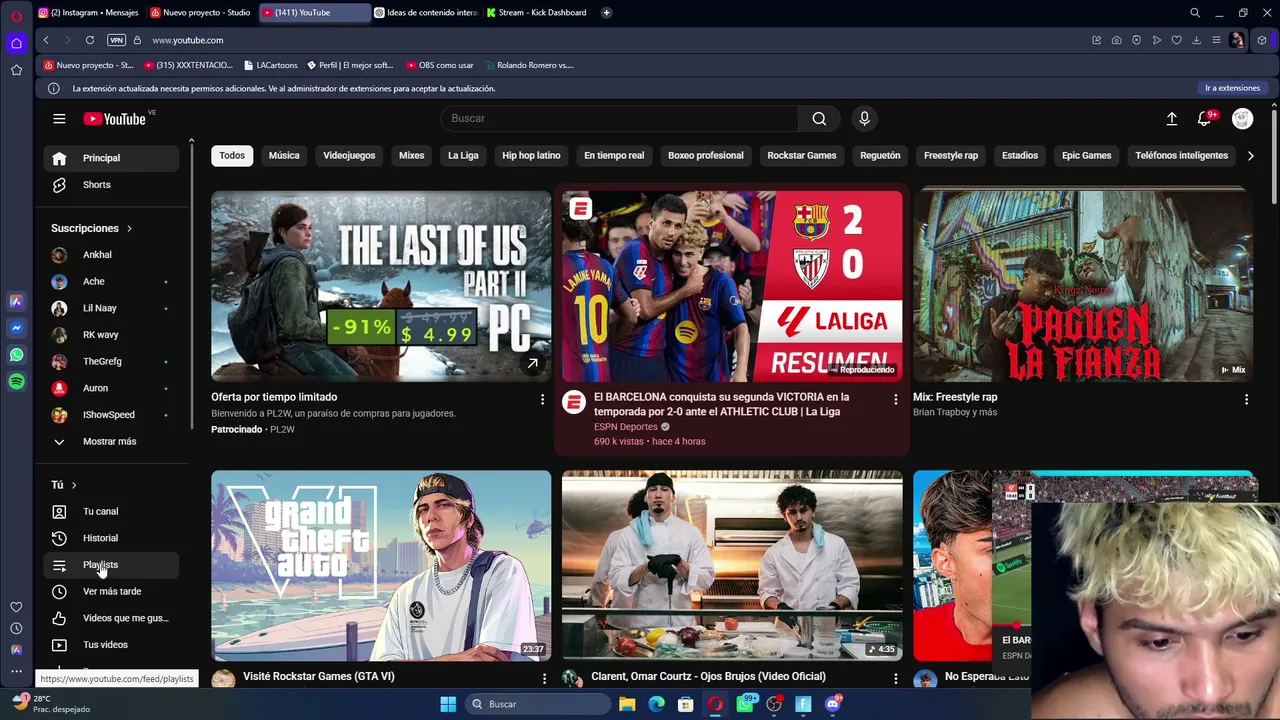The height and width of the screenshot is (720, 1280).
Task: Switch to the Nuevo proyecto - Studio tab
Action: click(201, 13)
